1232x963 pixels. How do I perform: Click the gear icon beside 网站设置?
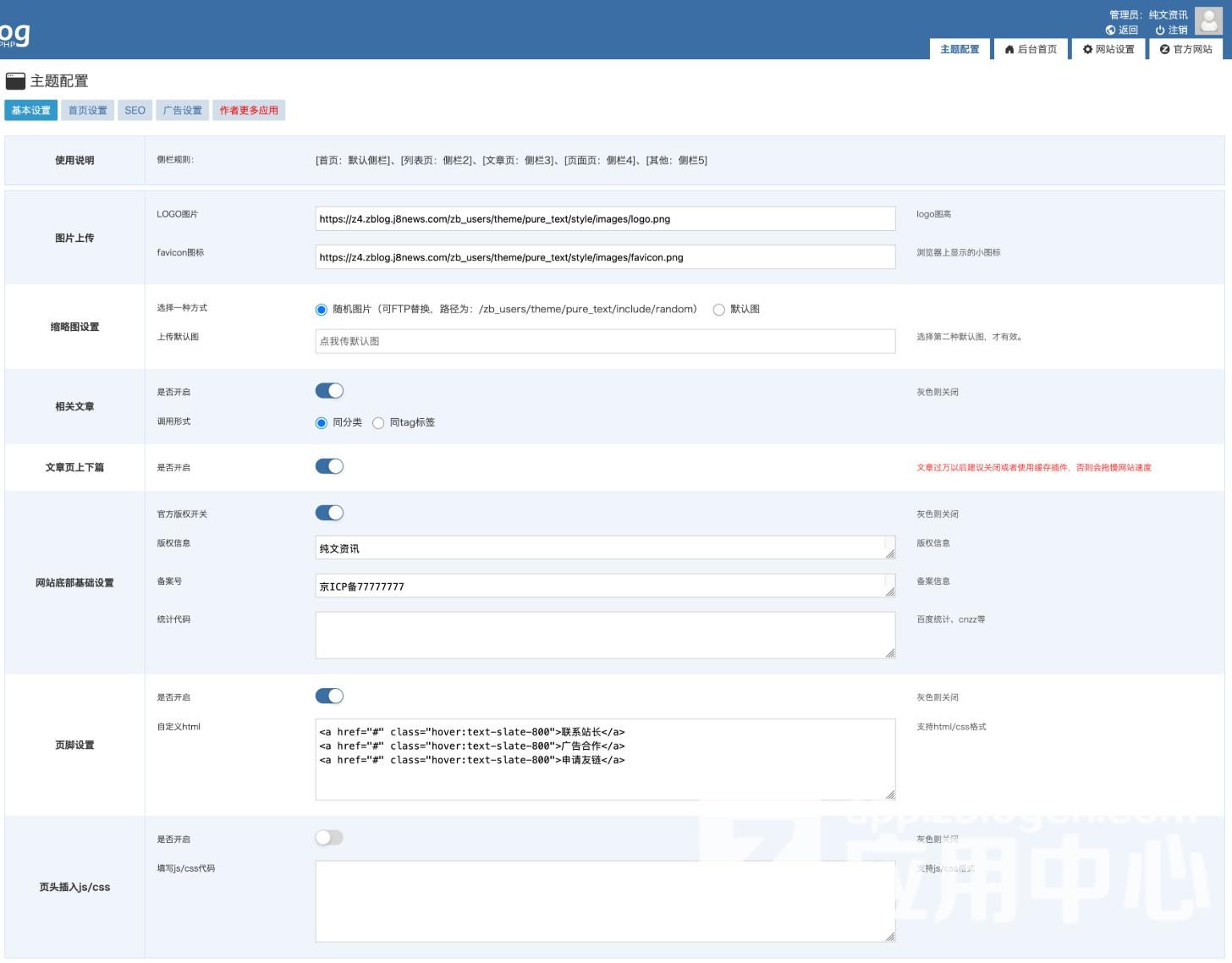(1087, 50)
